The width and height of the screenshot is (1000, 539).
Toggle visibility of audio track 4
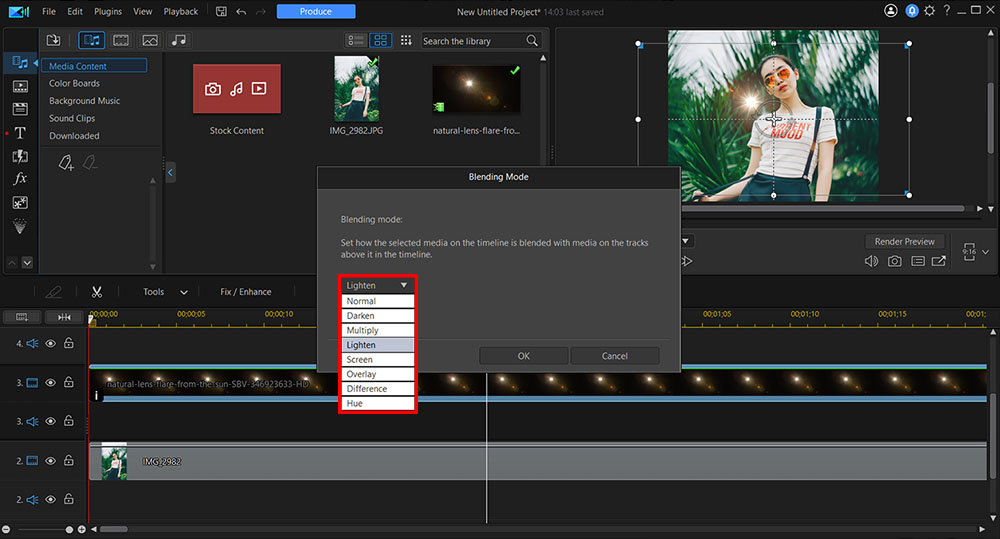coord(51,343)
